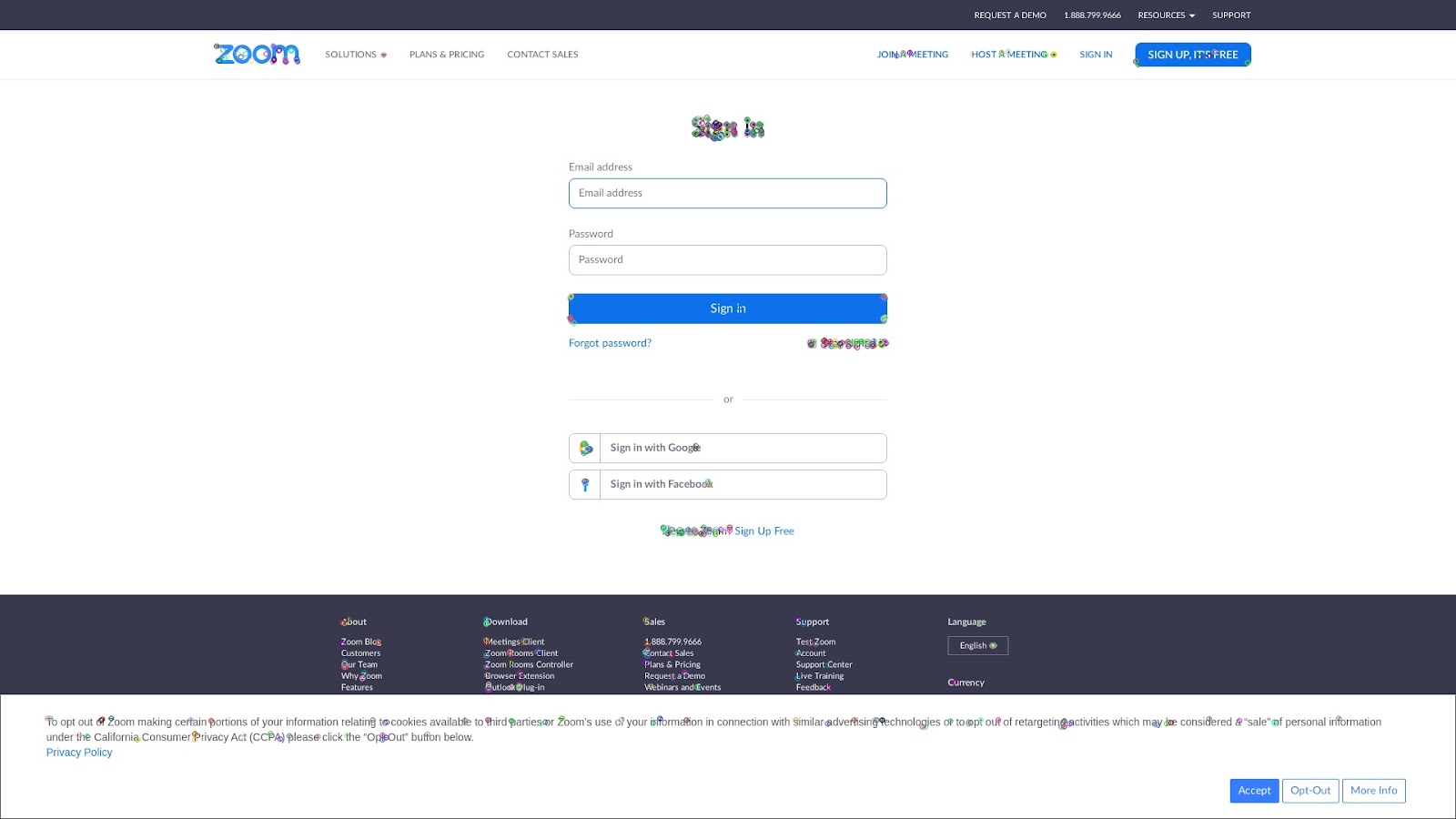Open Webinars and Events footer link

(682, 687)
